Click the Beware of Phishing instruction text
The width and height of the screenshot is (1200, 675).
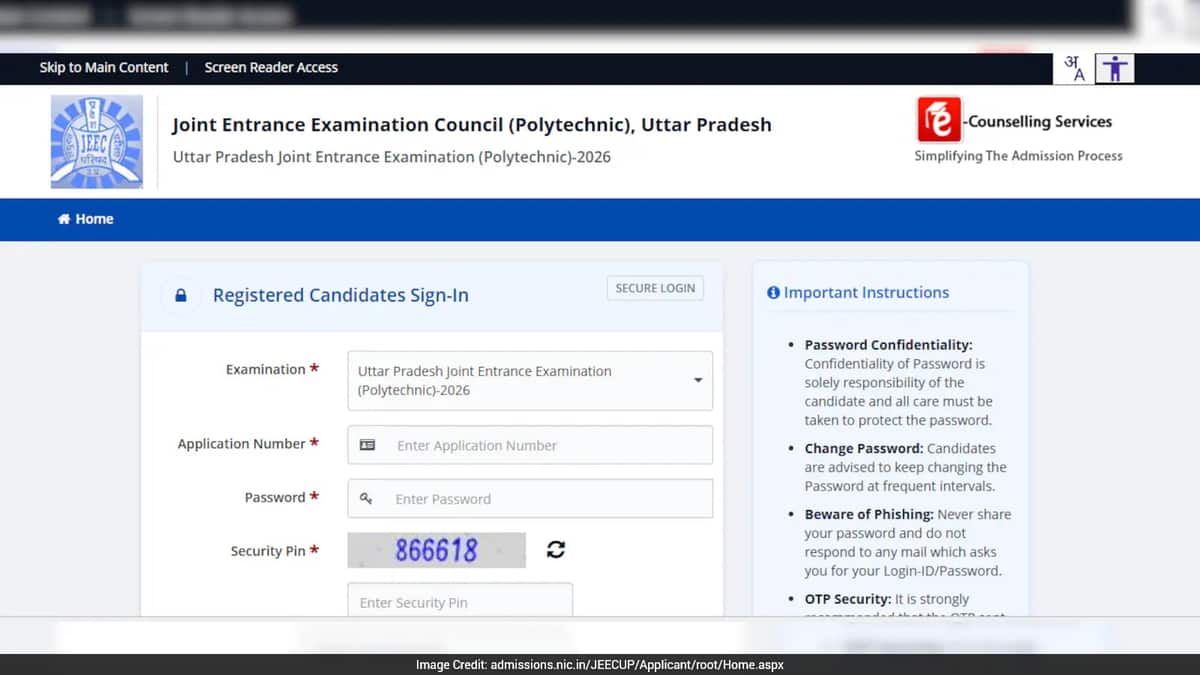[x=907, y=542]
